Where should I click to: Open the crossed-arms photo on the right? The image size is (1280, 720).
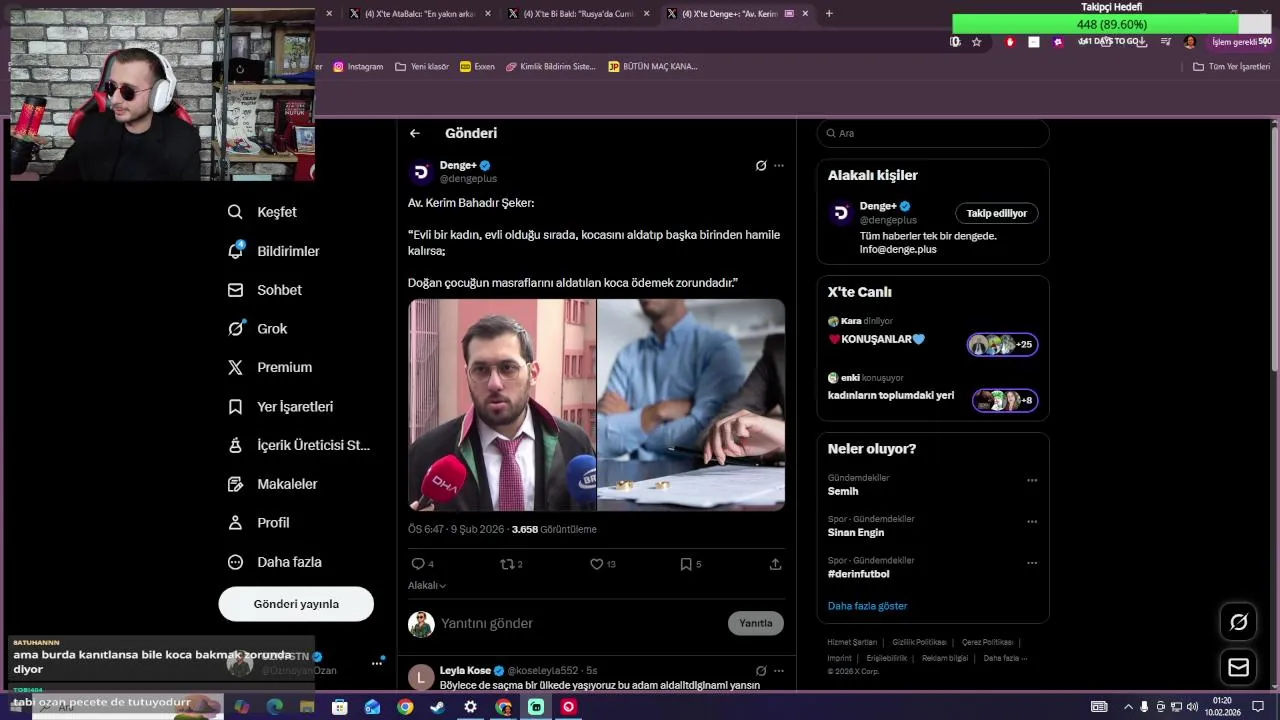(x=691, y=405)
